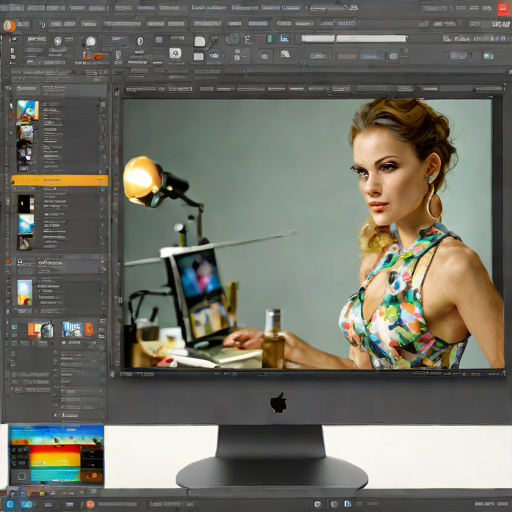Click the small blue grid icon in toolbar
Image resolution: width=512 pixels, height=512 pixels.
[x=159, y=40]
